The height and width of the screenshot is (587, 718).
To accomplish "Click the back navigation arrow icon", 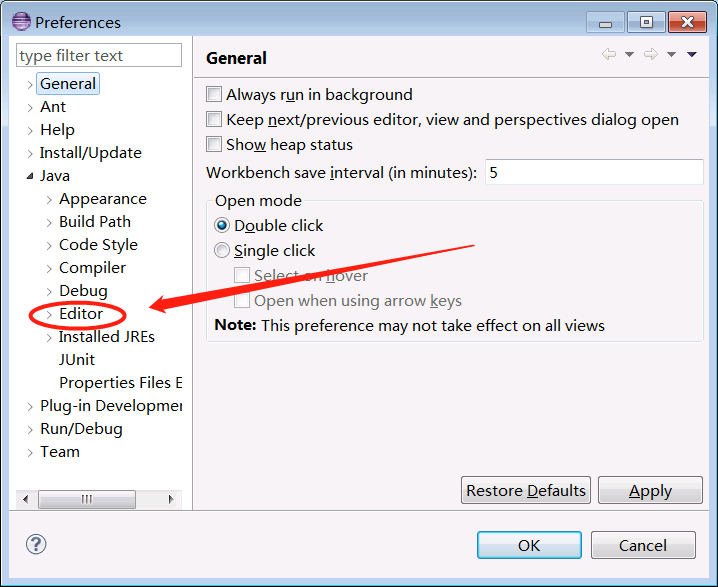I will point(608,55).
